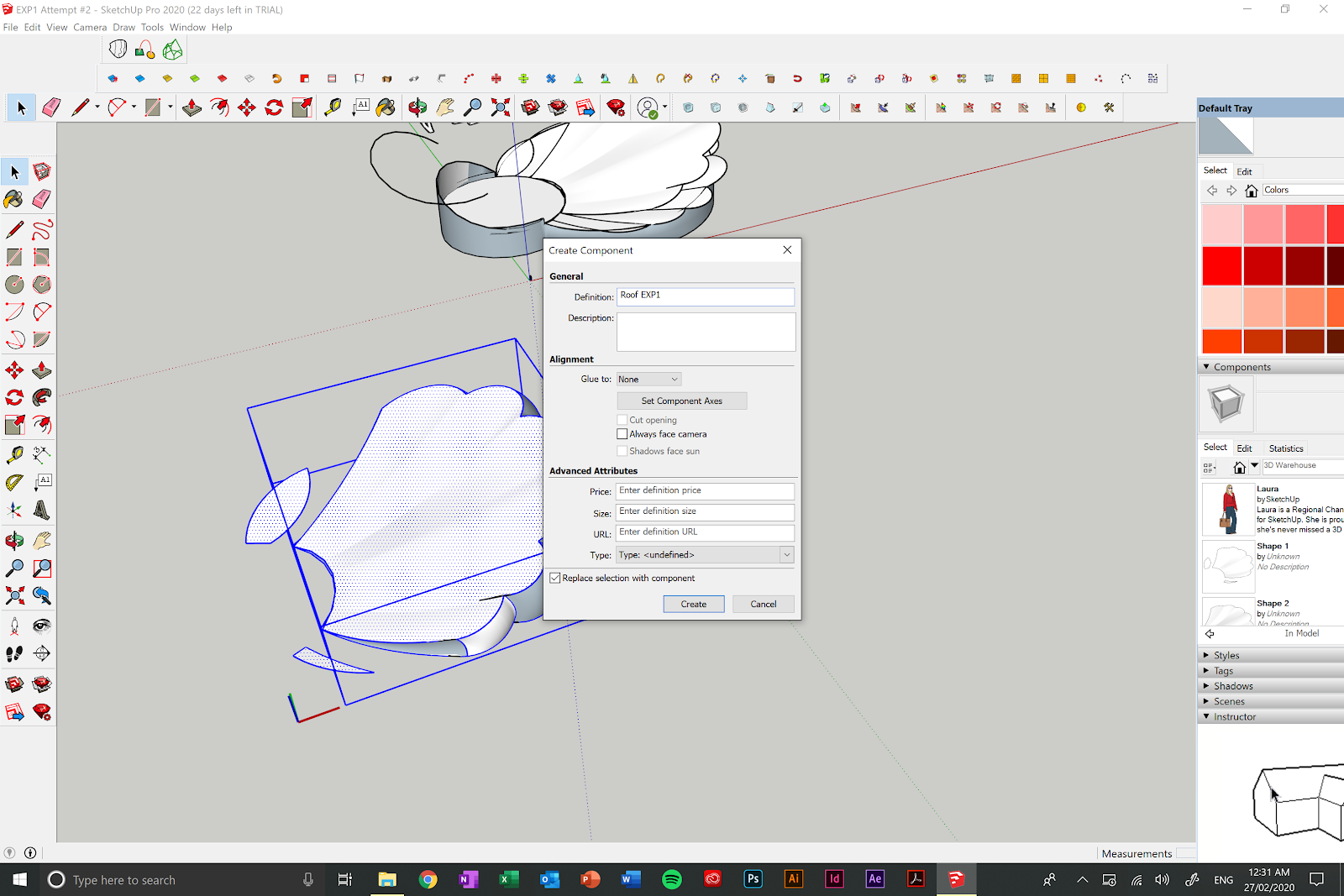Open the Glue to dropdown
The width and height of the screenshot is (1344, 896).
click(648, 380)
